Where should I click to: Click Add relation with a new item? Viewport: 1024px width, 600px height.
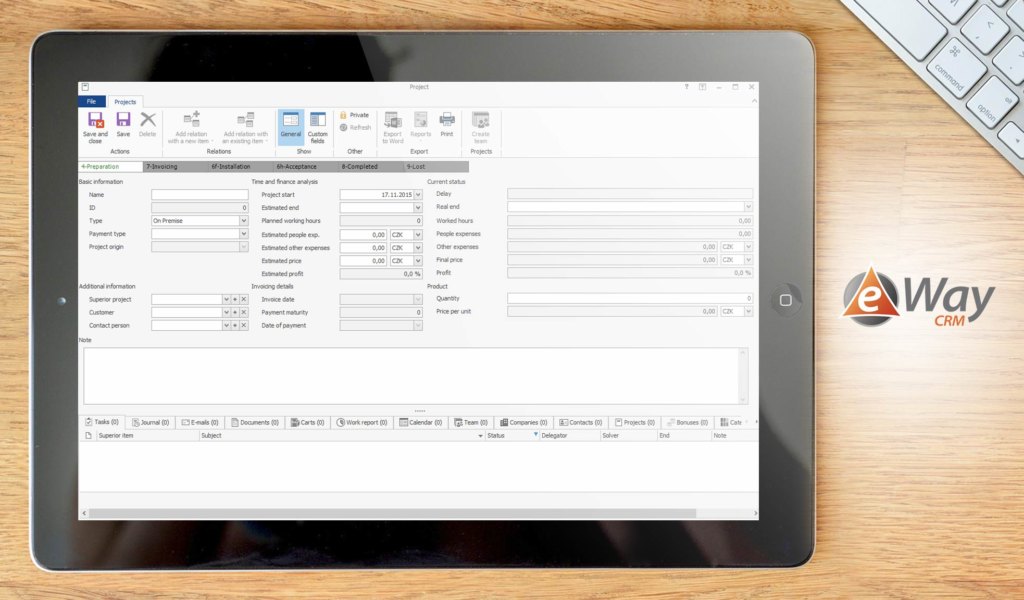tap(191, 126)
